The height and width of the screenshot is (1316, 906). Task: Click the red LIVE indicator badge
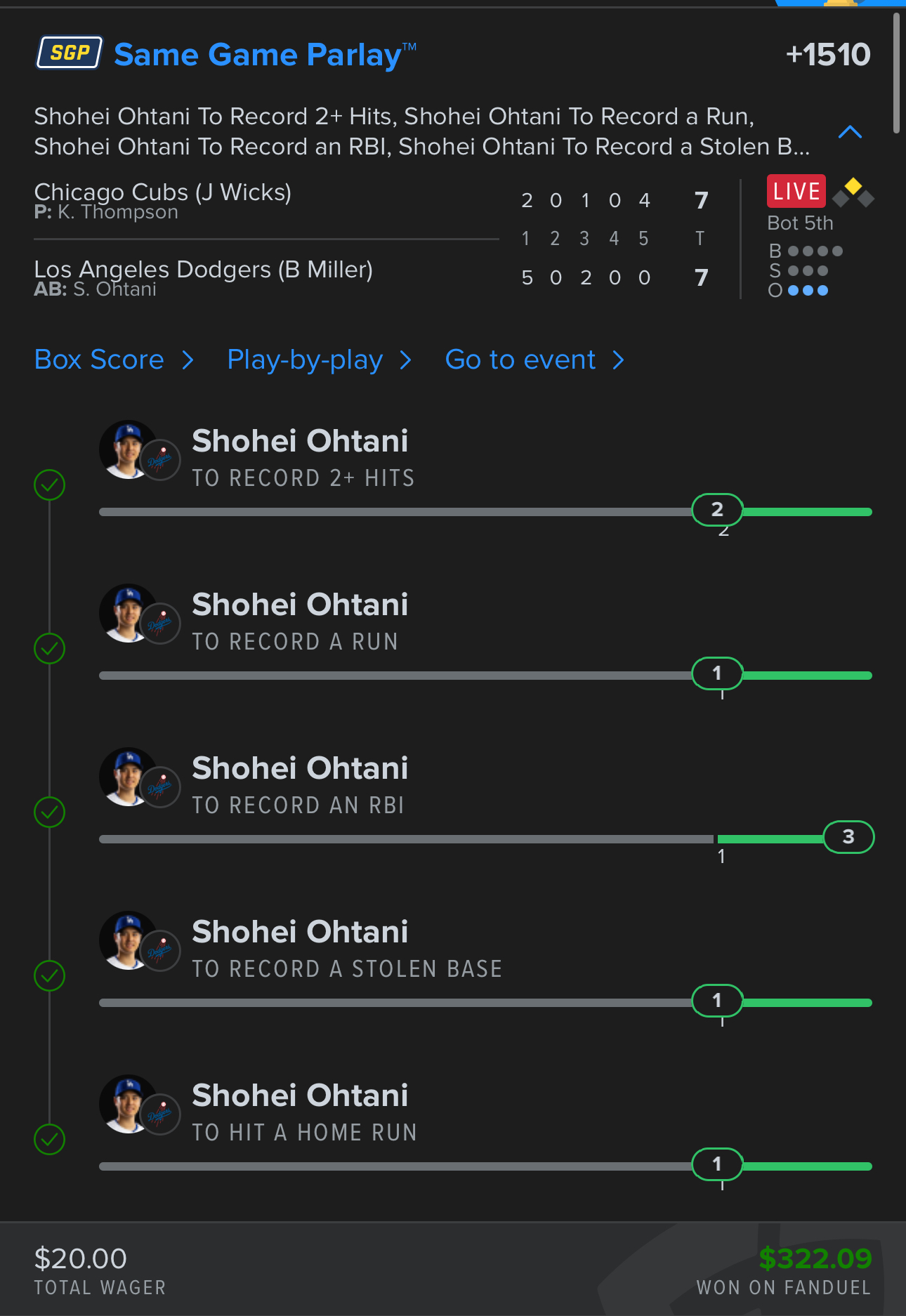click(x=796, y=191)
